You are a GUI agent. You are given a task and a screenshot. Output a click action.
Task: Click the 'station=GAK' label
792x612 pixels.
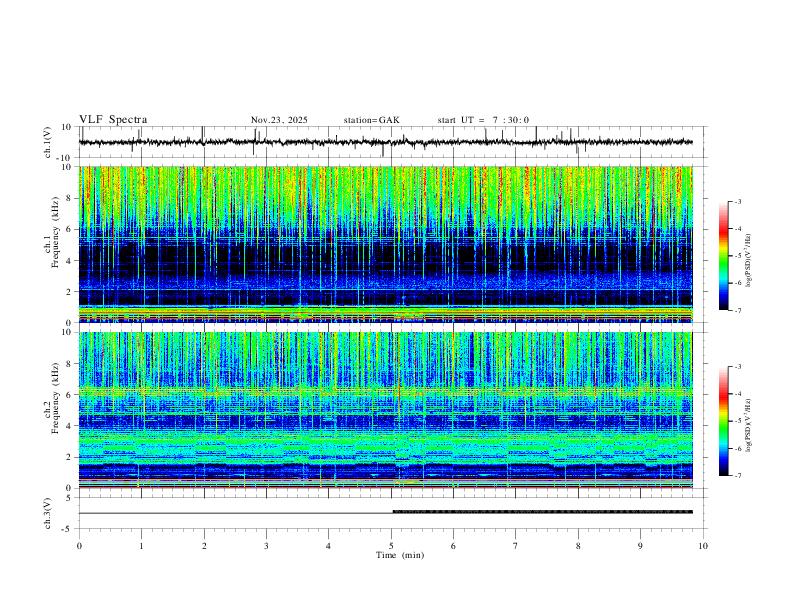pos(371,120)
